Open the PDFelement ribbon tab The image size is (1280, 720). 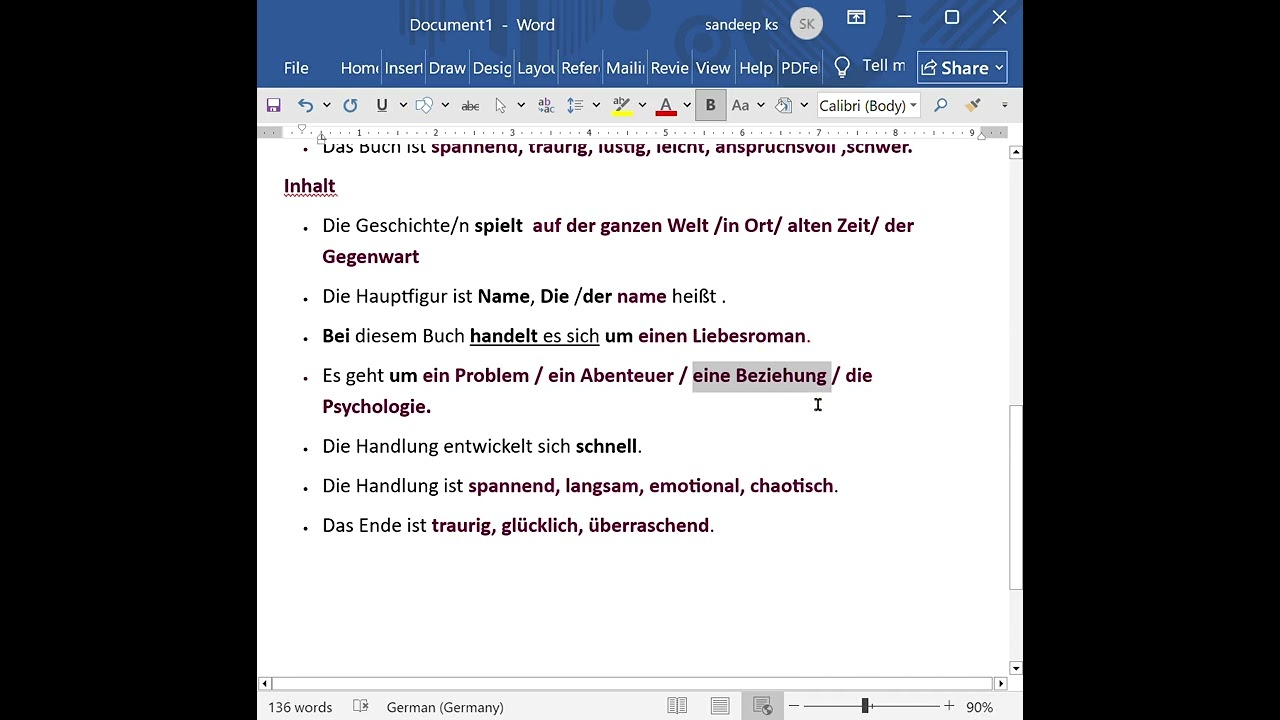click(799, 68)
